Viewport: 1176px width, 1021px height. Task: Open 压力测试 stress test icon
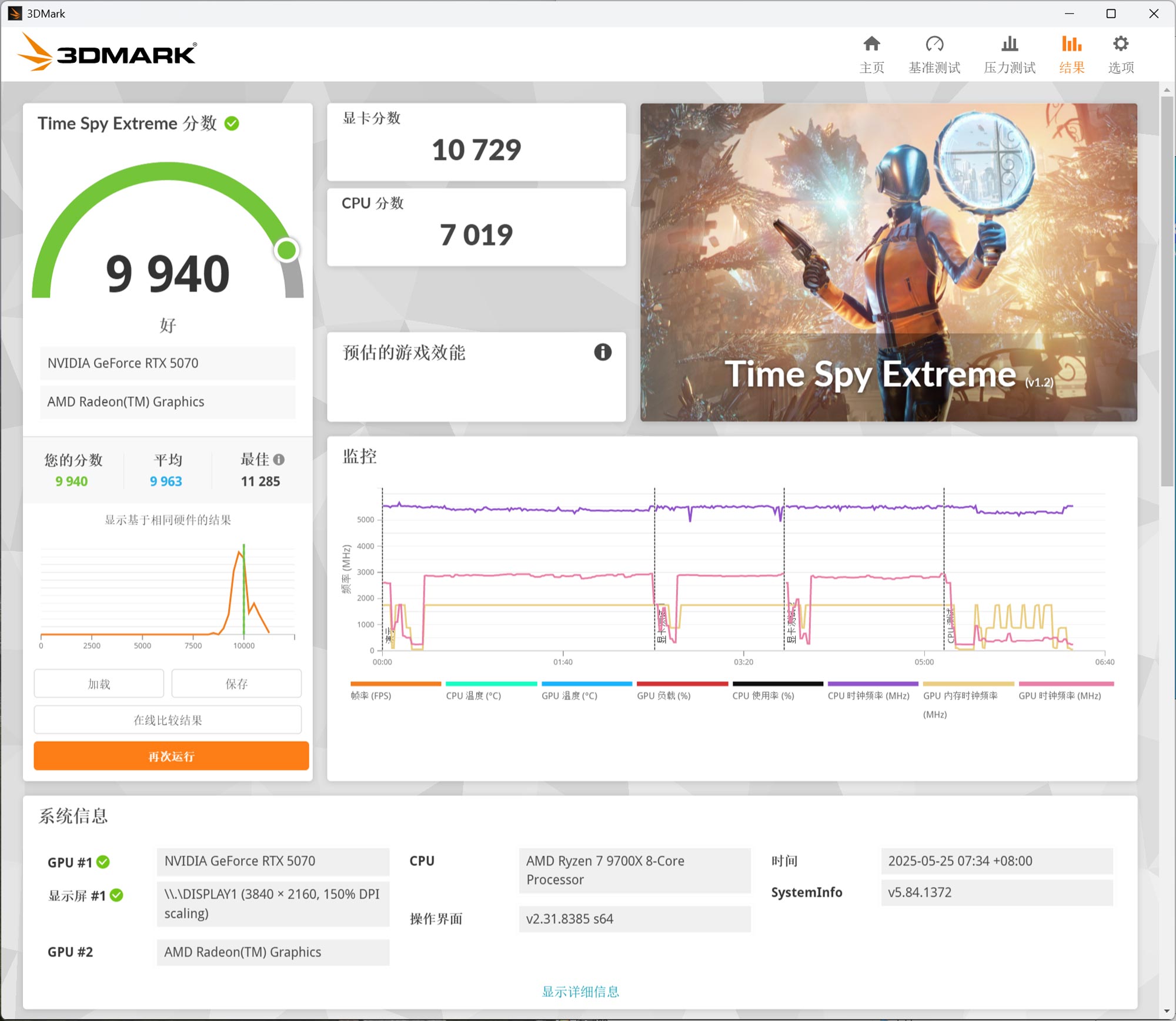[1010, 43]
